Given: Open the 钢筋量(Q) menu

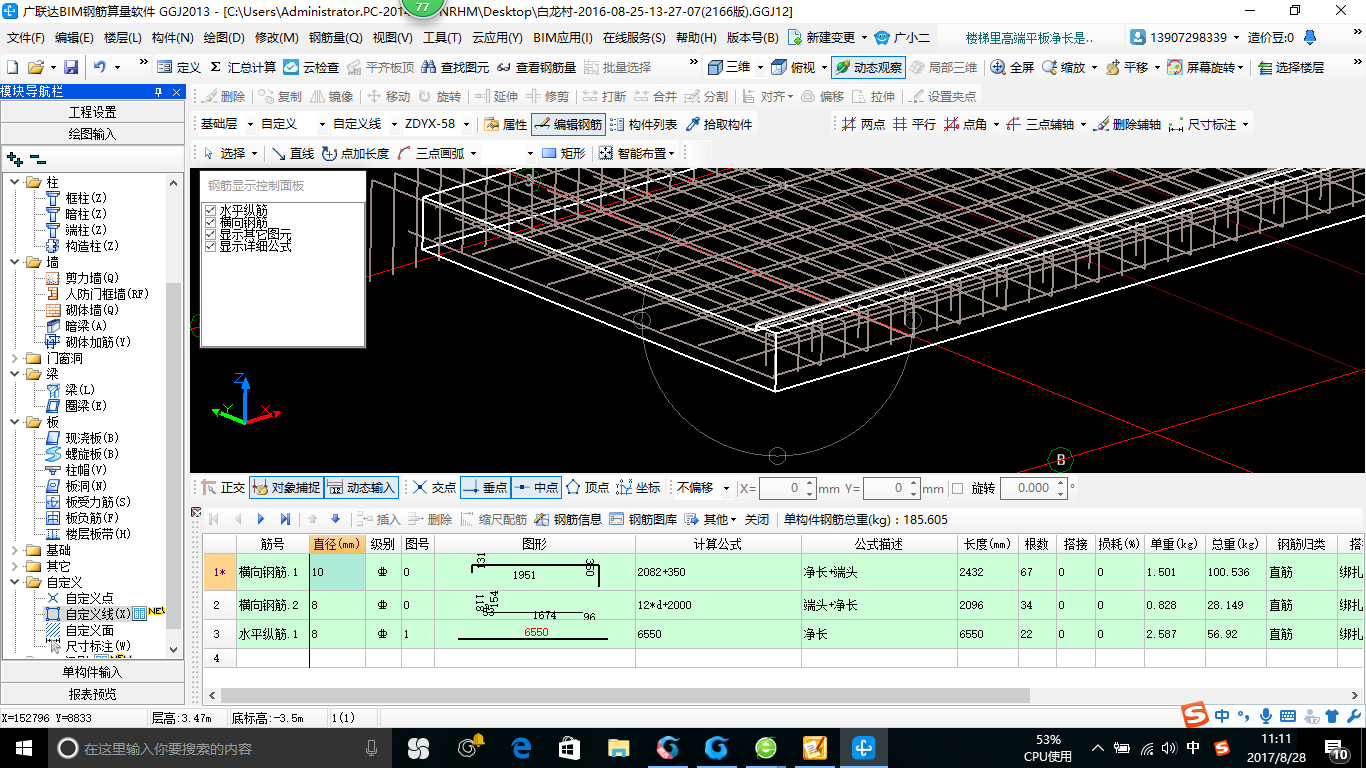Looking at the screenshot, I should coord(335,38).
